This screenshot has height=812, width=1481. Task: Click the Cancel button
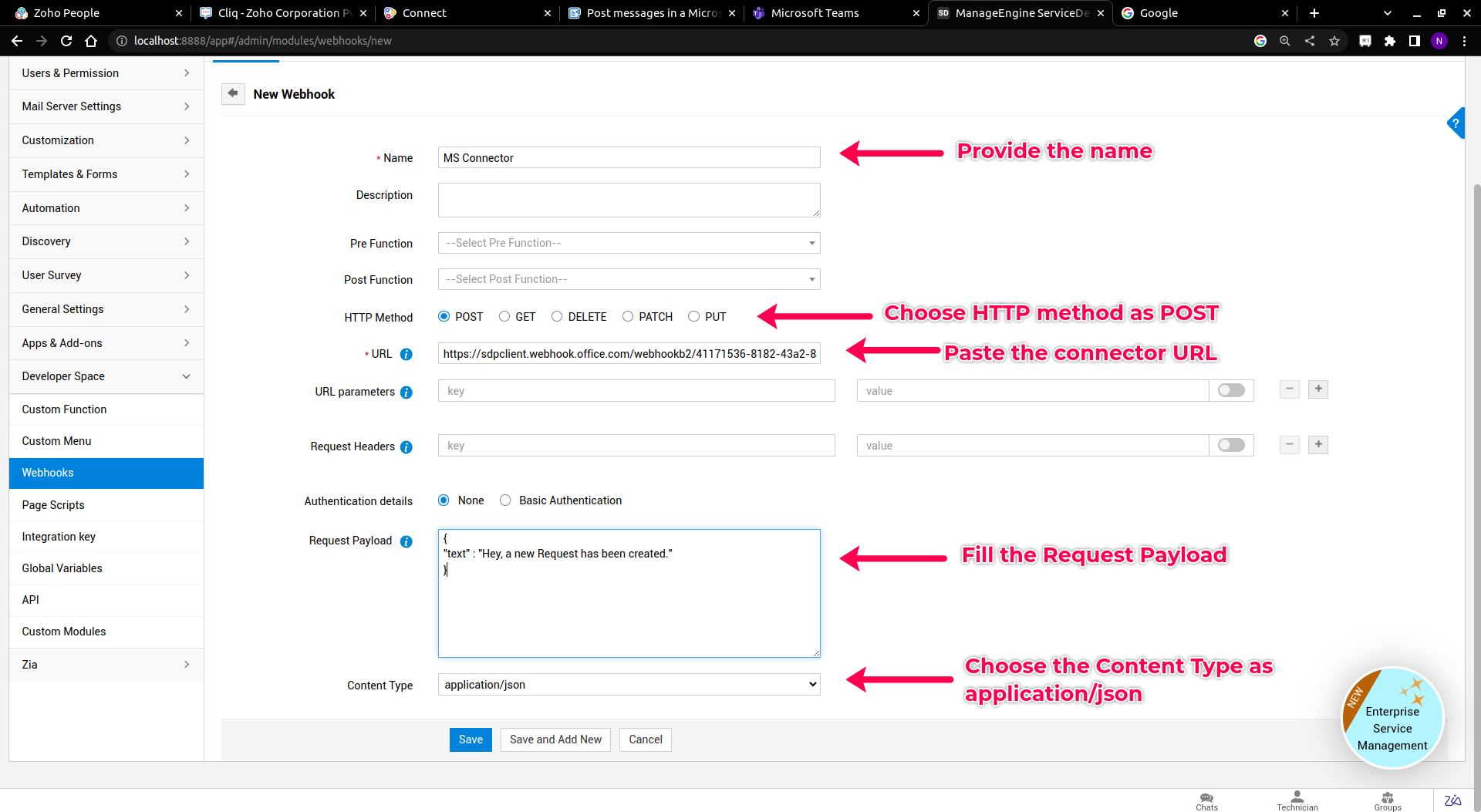(x=645, y=740)
